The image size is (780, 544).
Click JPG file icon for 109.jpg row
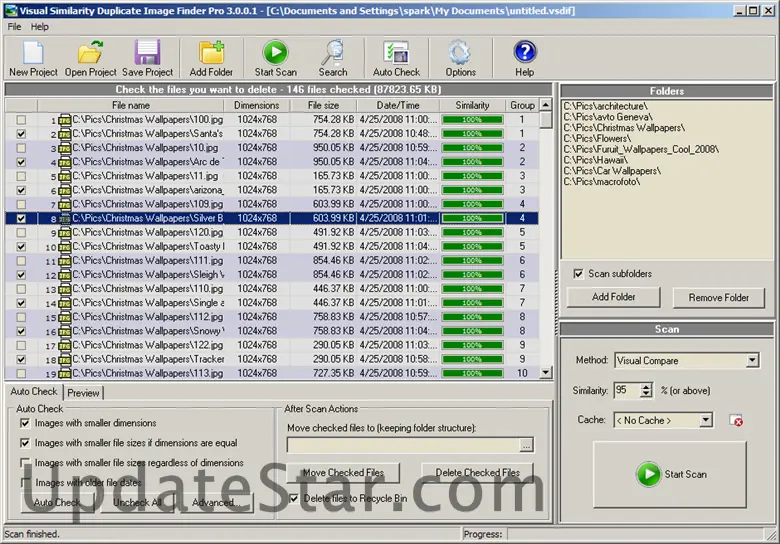65,204
